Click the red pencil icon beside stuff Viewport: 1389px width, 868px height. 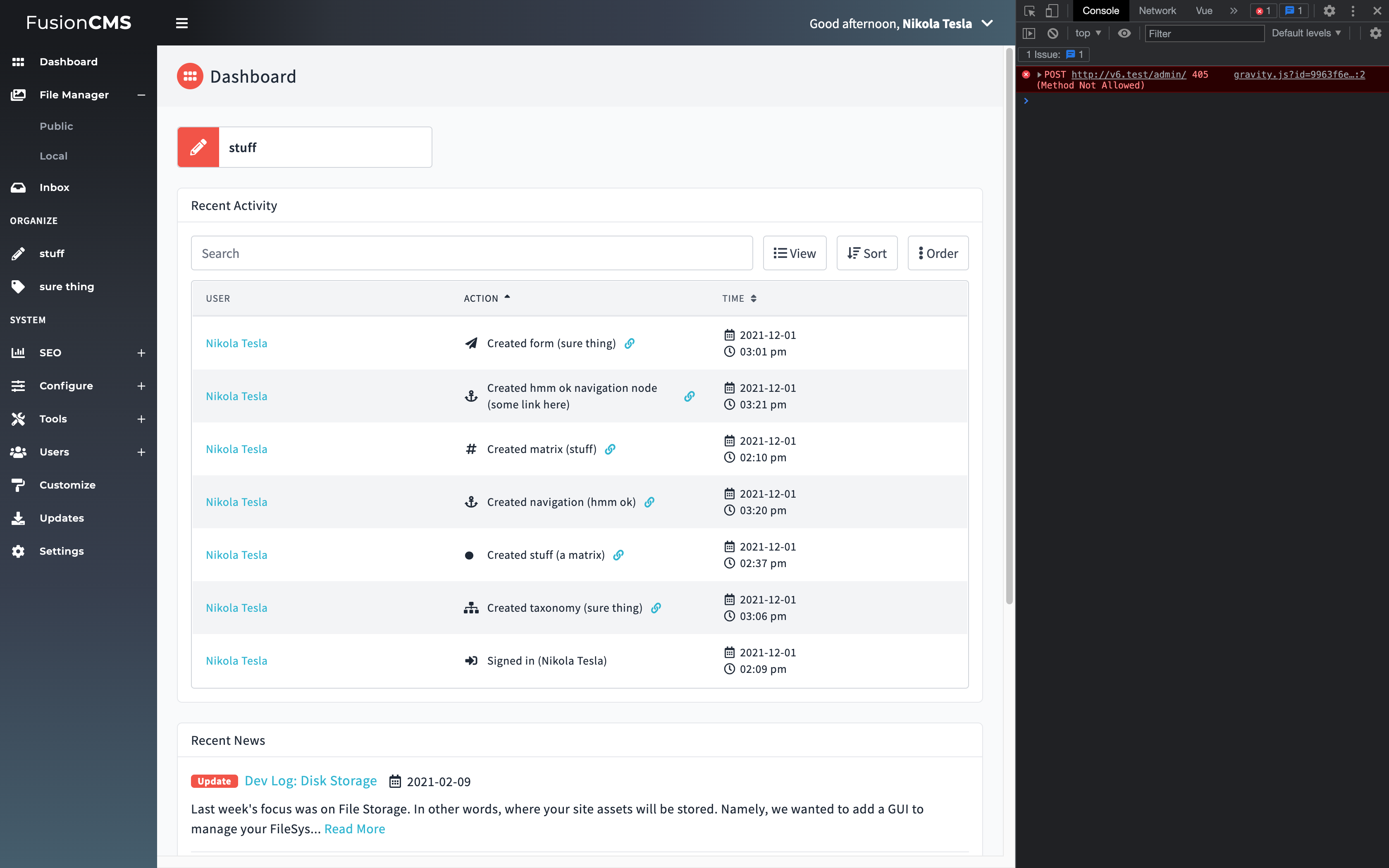coord(198,147)
